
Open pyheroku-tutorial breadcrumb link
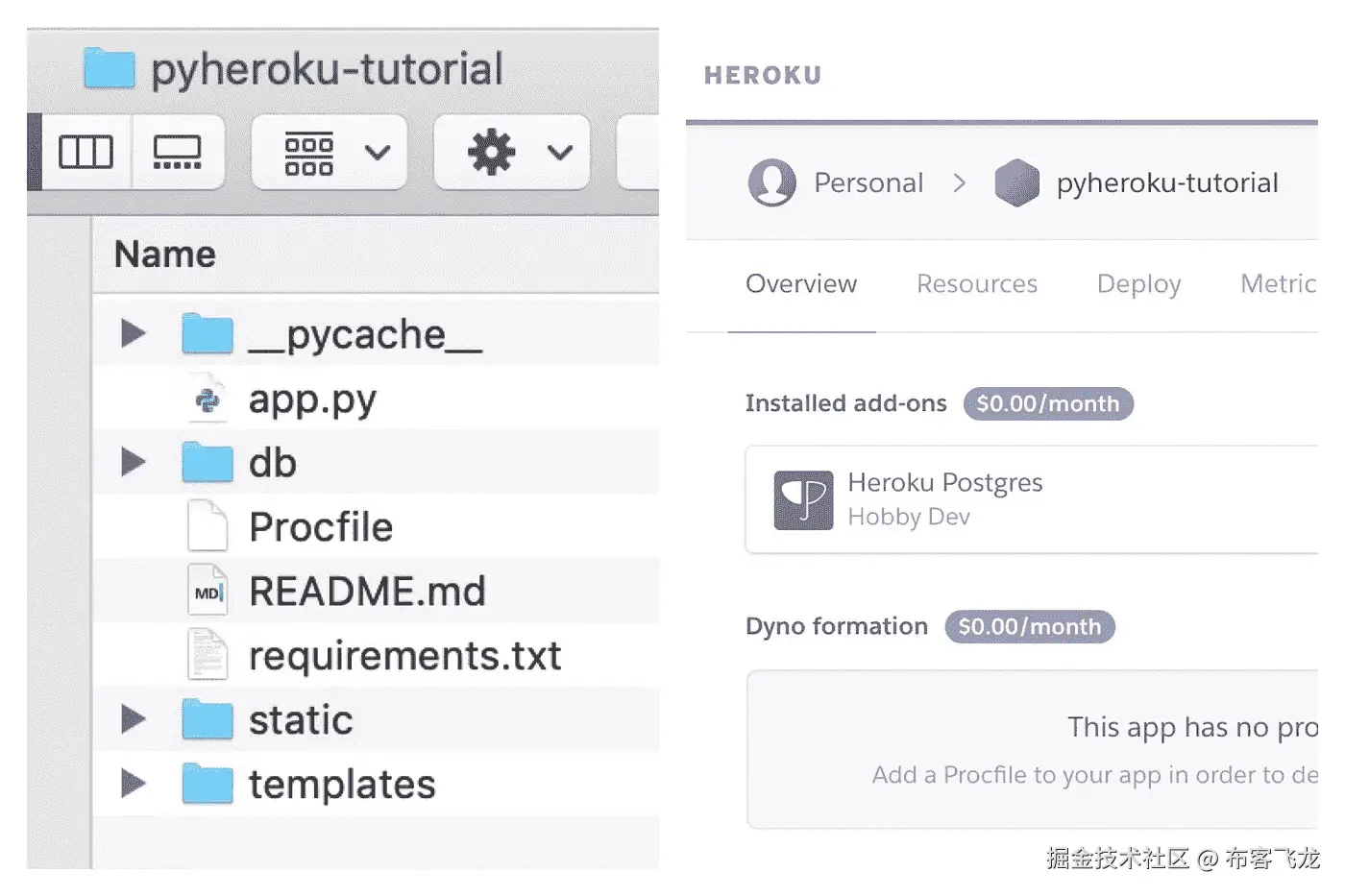point(1167,183)
